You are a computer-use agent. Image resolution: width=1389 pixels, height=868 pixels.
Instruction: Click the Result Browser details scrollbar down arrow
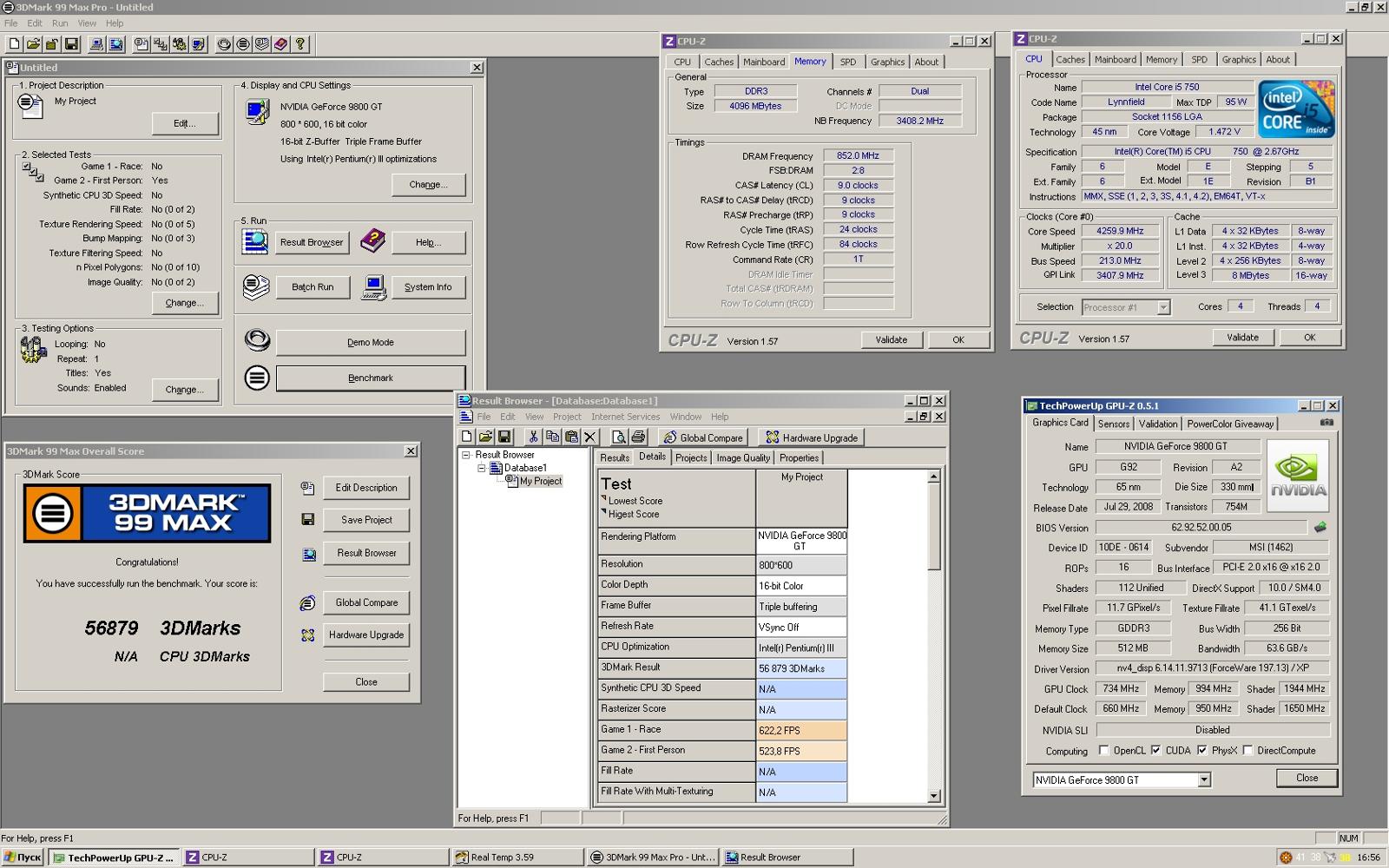coord(934,796)
